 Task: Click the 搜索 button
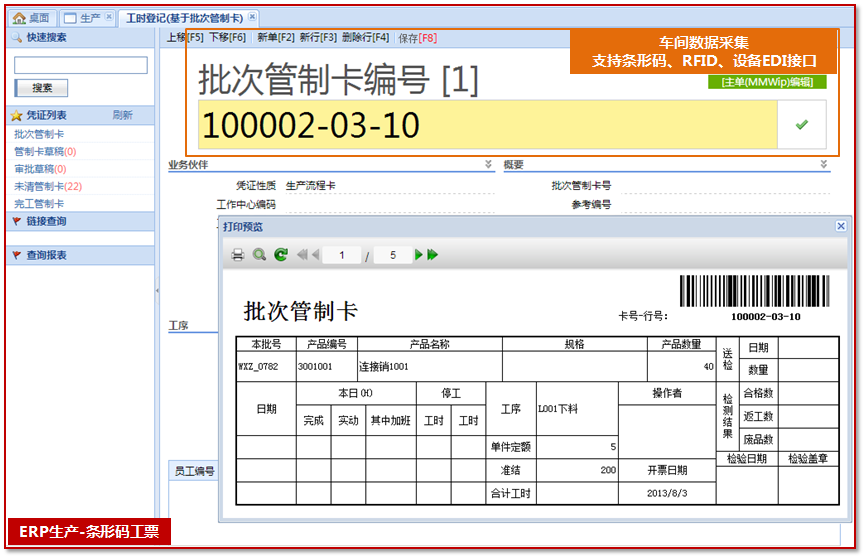click(41, 88)
